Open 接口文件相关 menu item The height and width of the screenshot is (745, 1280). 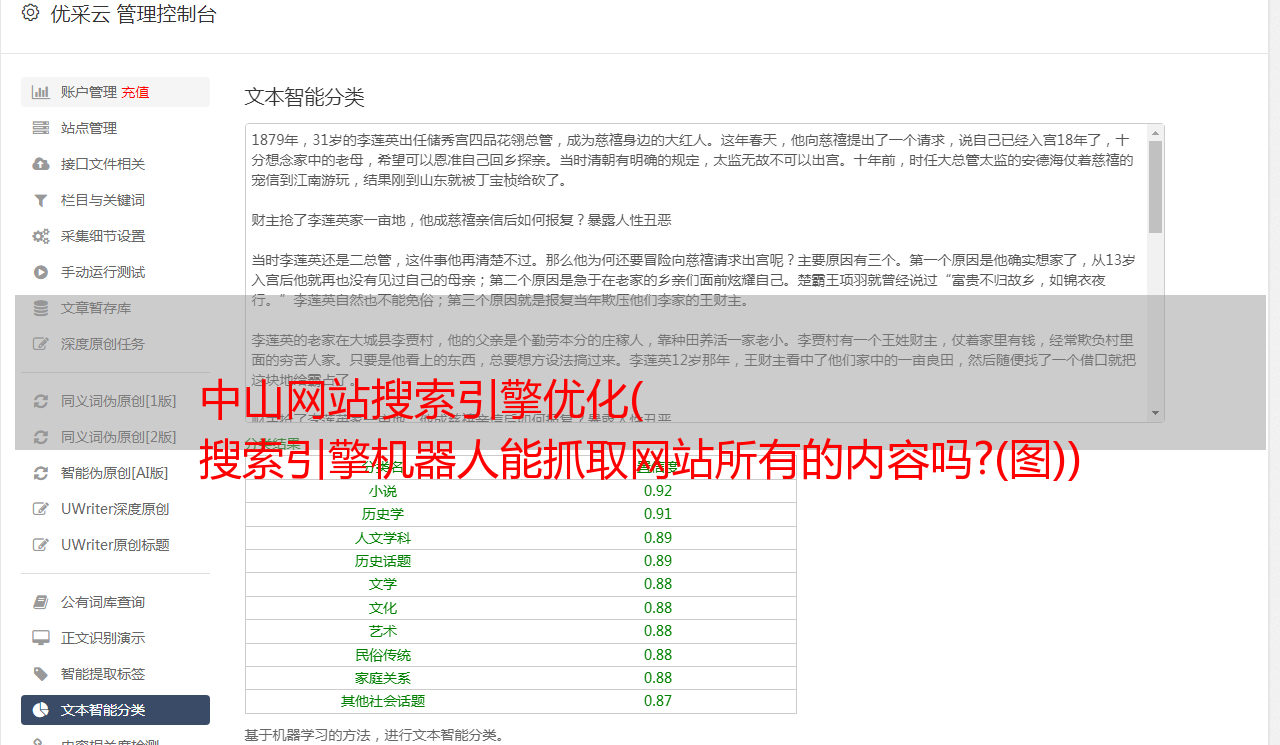[x=115, y=164]
